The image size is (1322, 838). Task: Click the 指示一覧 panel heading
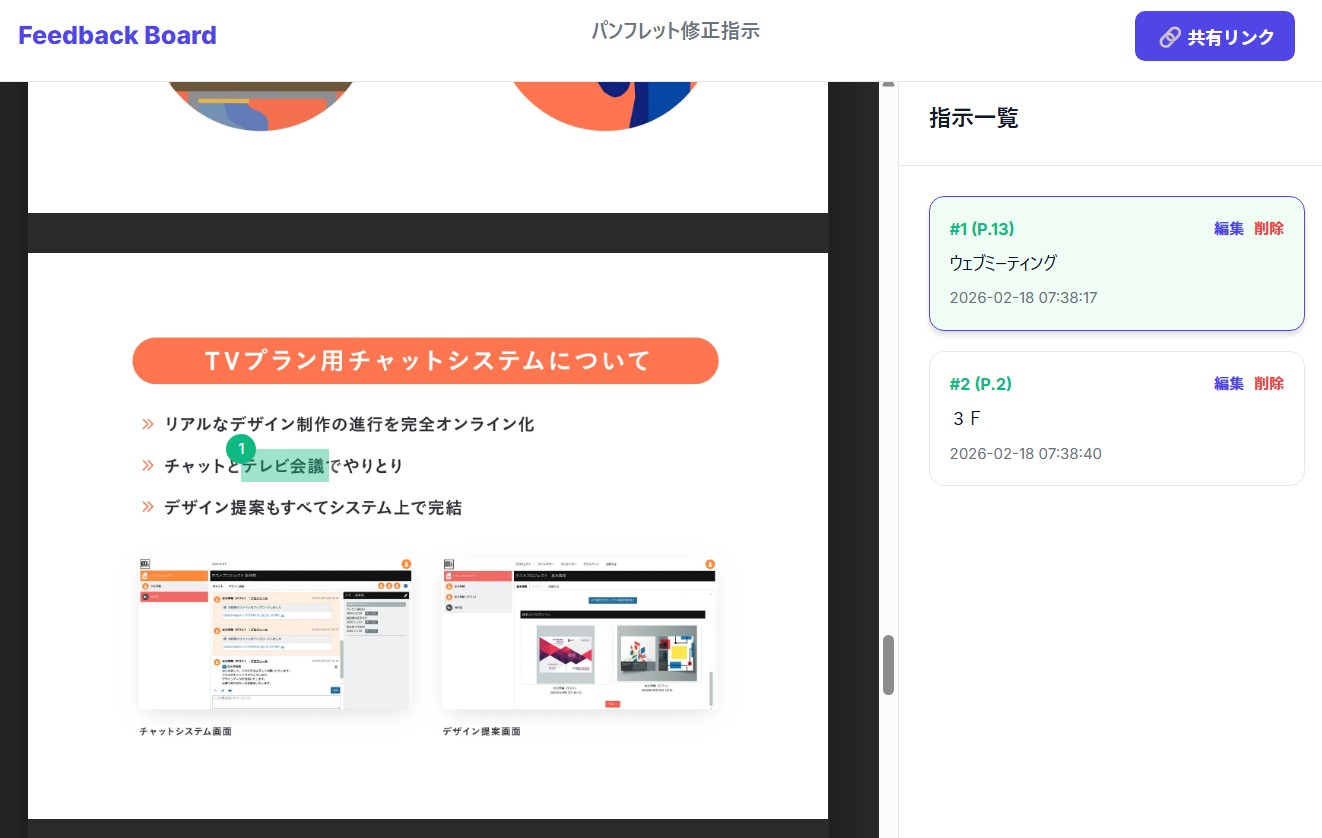974,118
